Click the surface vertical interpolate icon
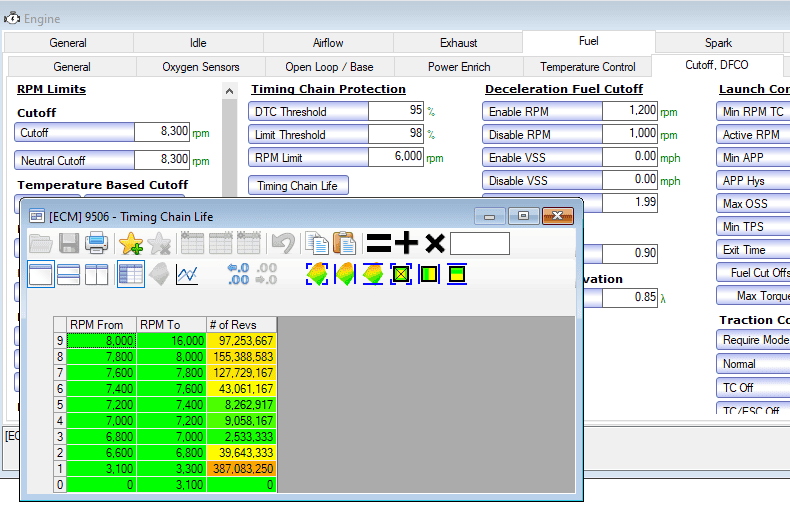 click(373, 275)
